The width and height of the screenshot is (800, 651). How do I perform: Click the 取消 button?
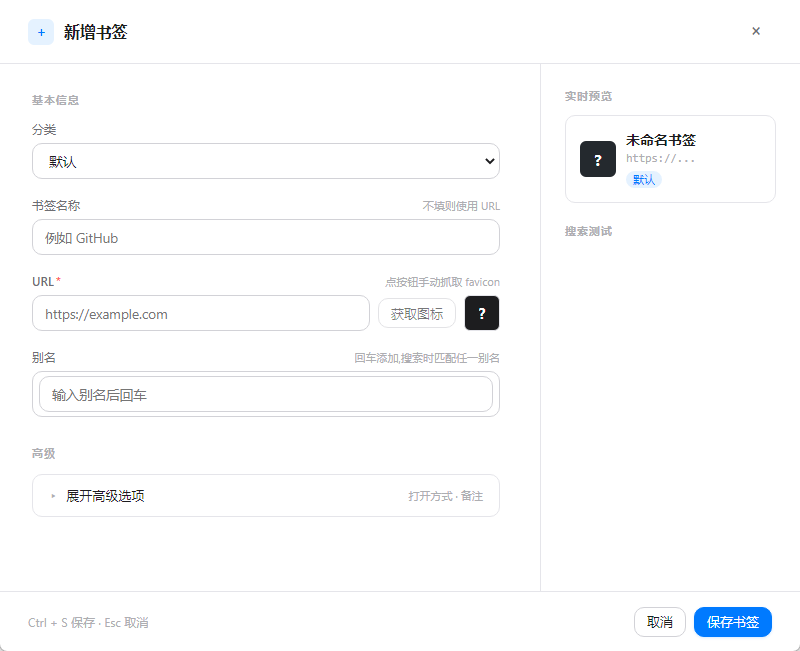point(659,622)
